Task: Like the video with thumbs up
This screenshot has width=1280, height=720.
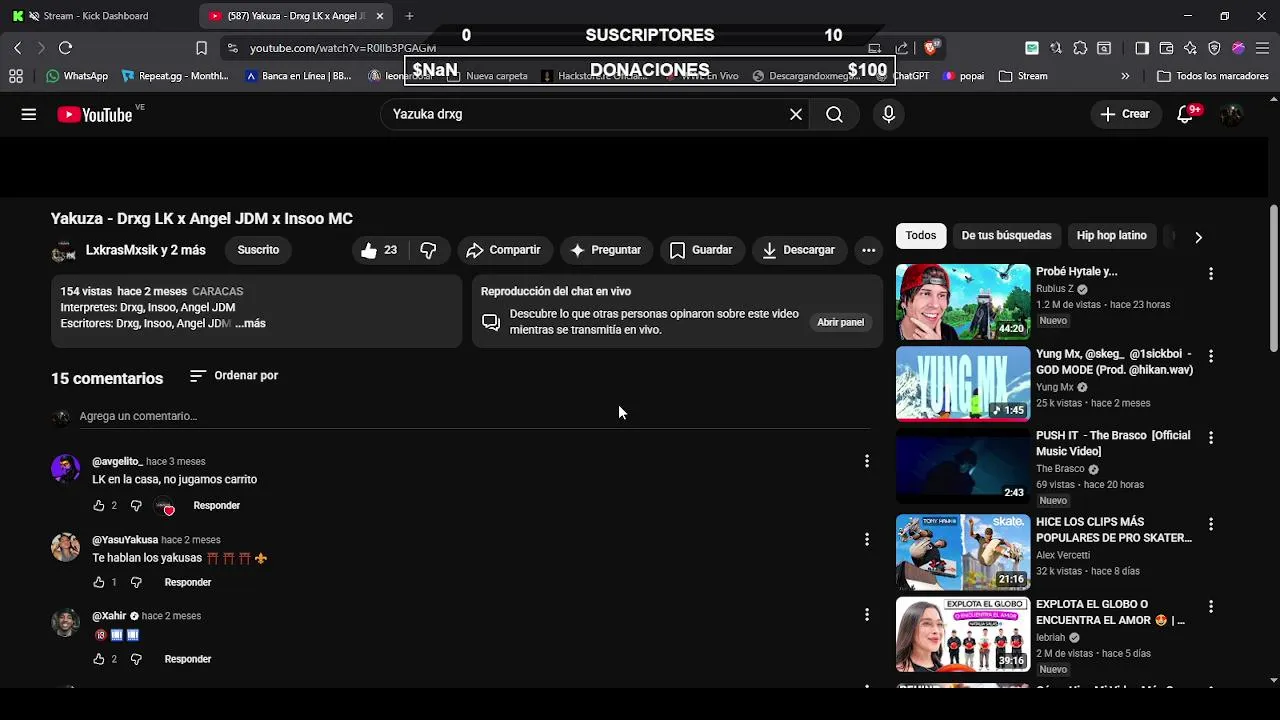Action: [380, 250]
